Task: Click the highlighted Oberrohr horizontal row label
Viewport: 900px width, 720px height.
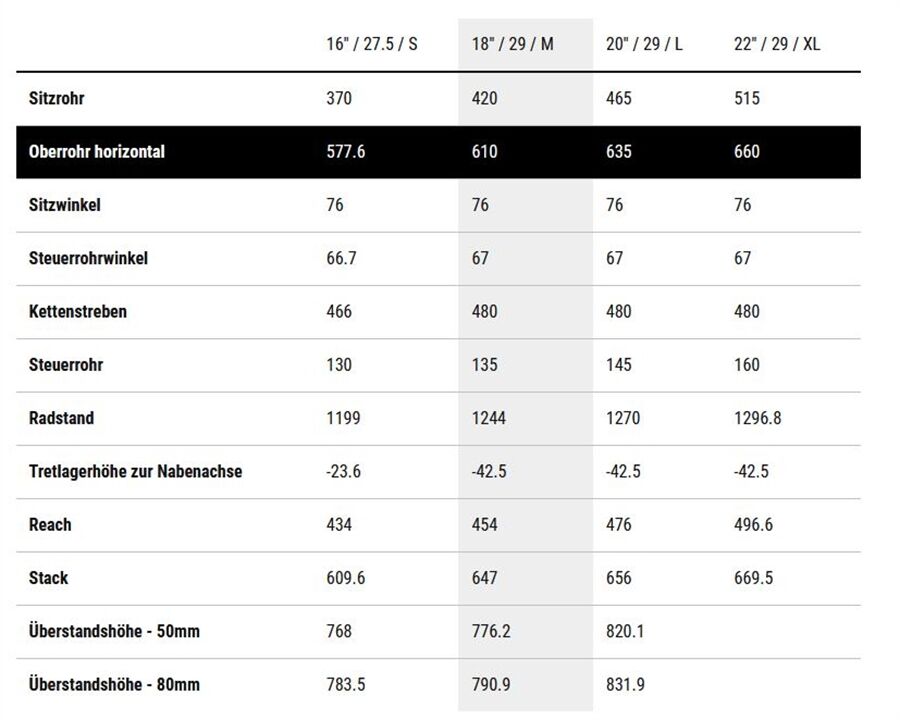Action: click(x=97, y=152)
